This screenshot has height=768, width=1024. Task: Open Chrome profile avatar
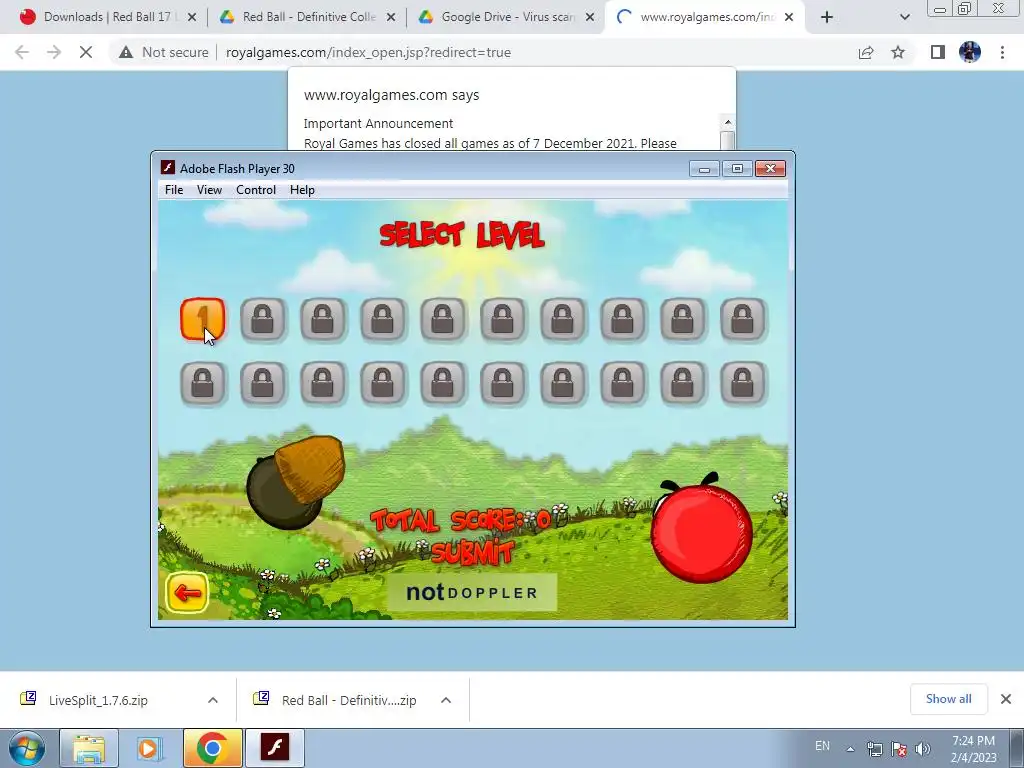970,52
